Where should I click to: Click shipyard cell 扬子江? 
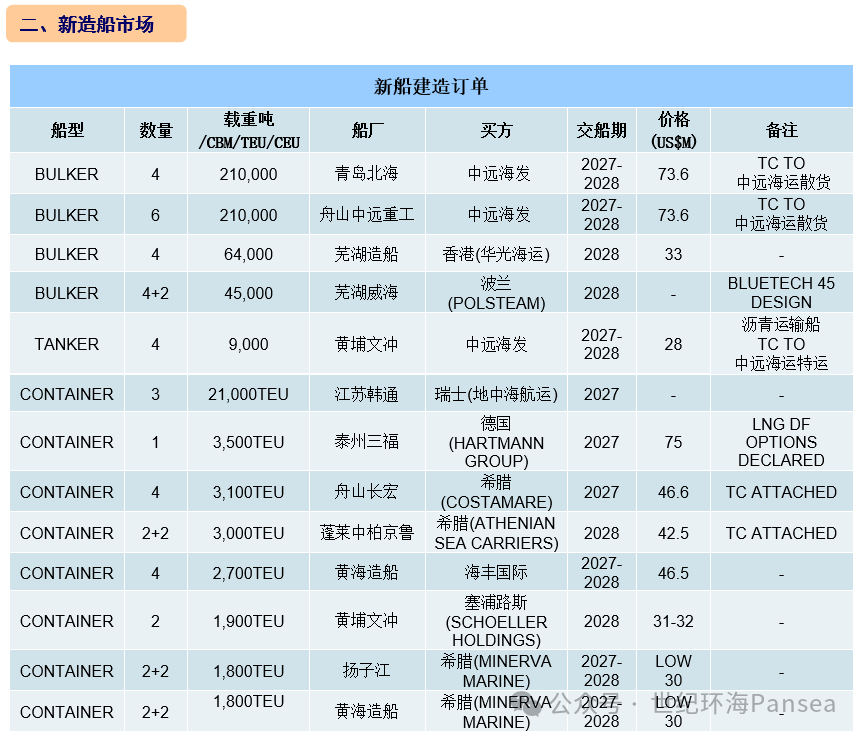pyautogui.click(x=366, y=671)
